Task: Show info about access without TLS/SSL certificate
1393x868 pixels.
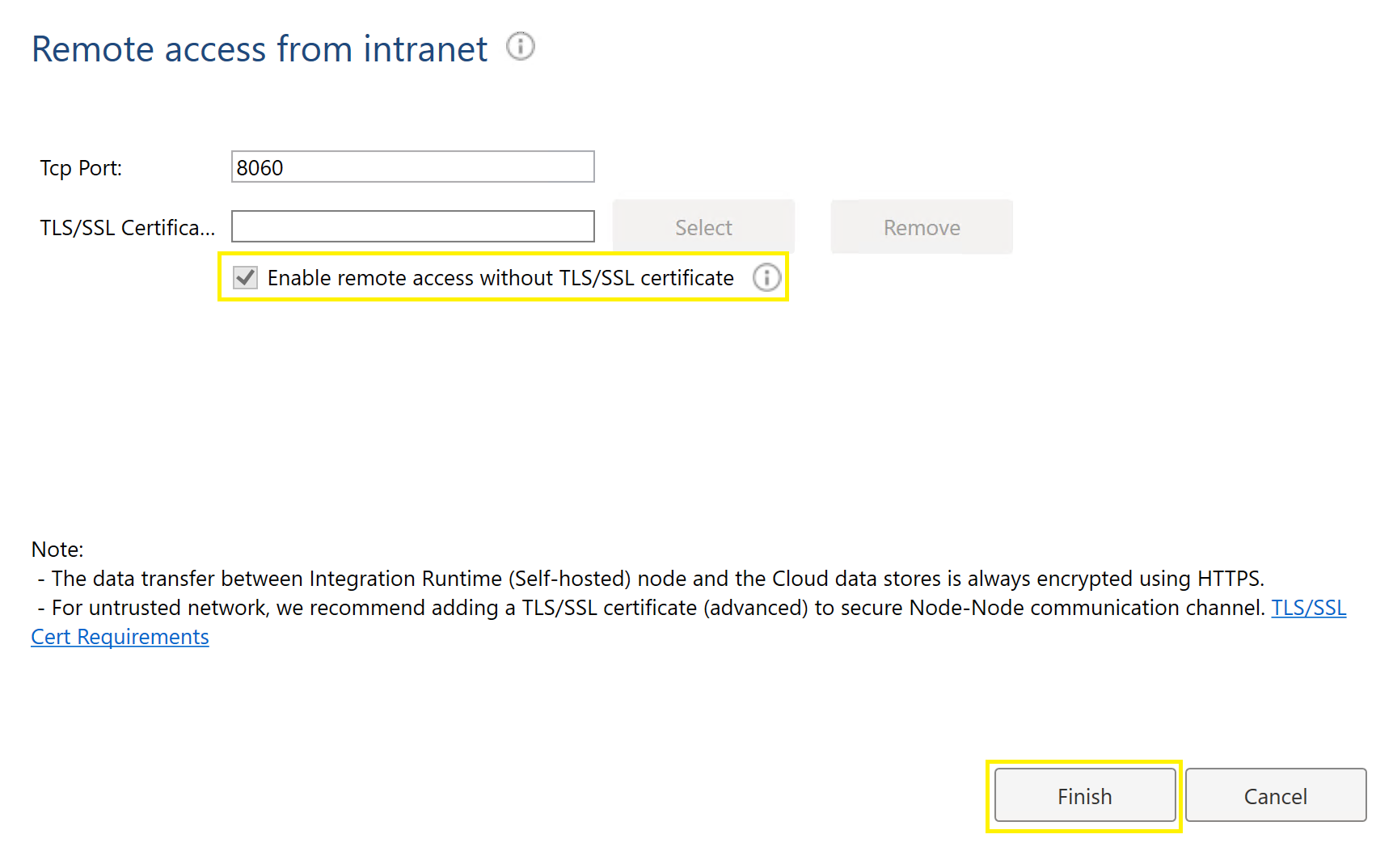Action: click(x=766, y=278)
